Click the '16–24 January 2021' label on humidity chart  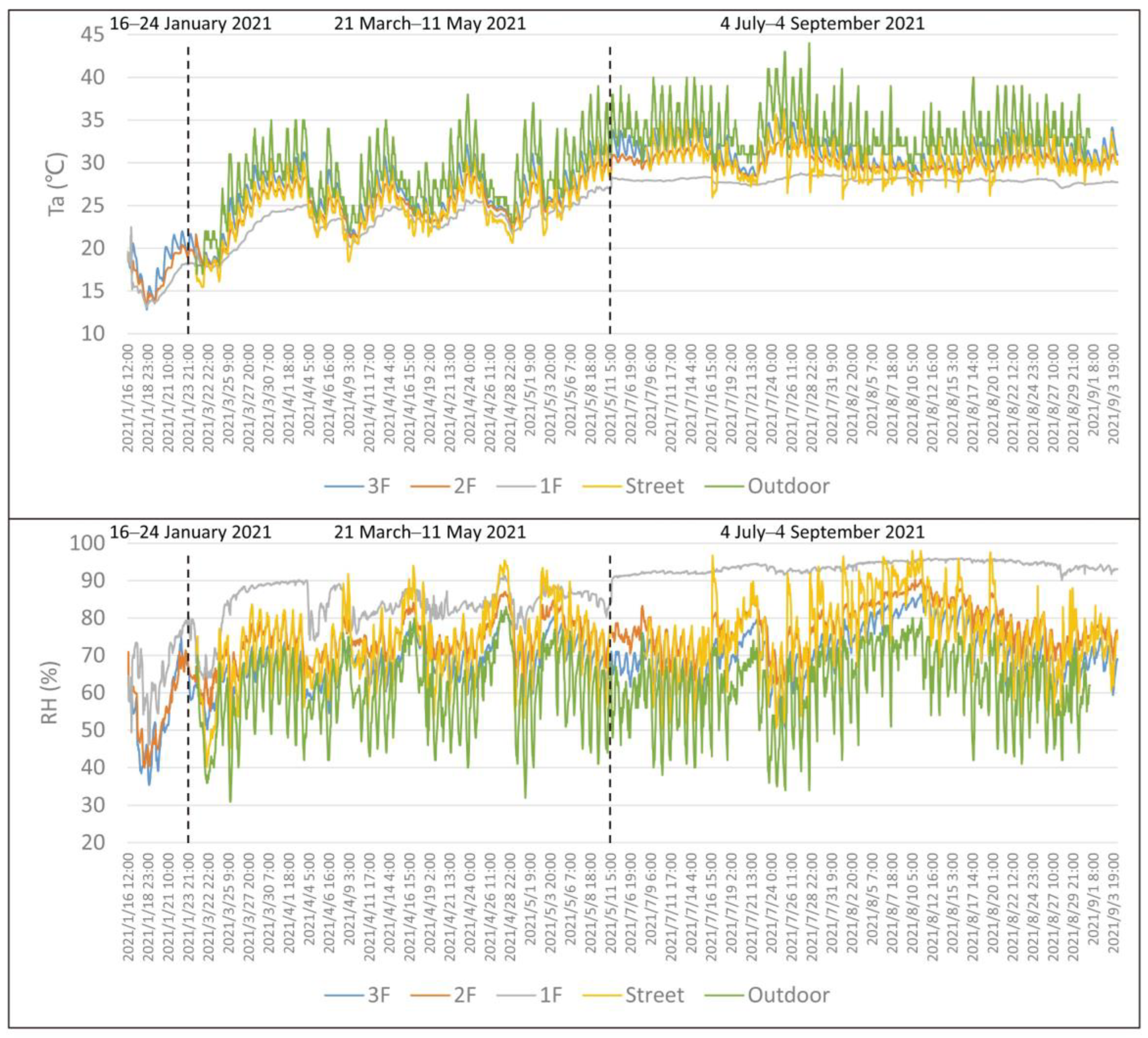point(190,532)
